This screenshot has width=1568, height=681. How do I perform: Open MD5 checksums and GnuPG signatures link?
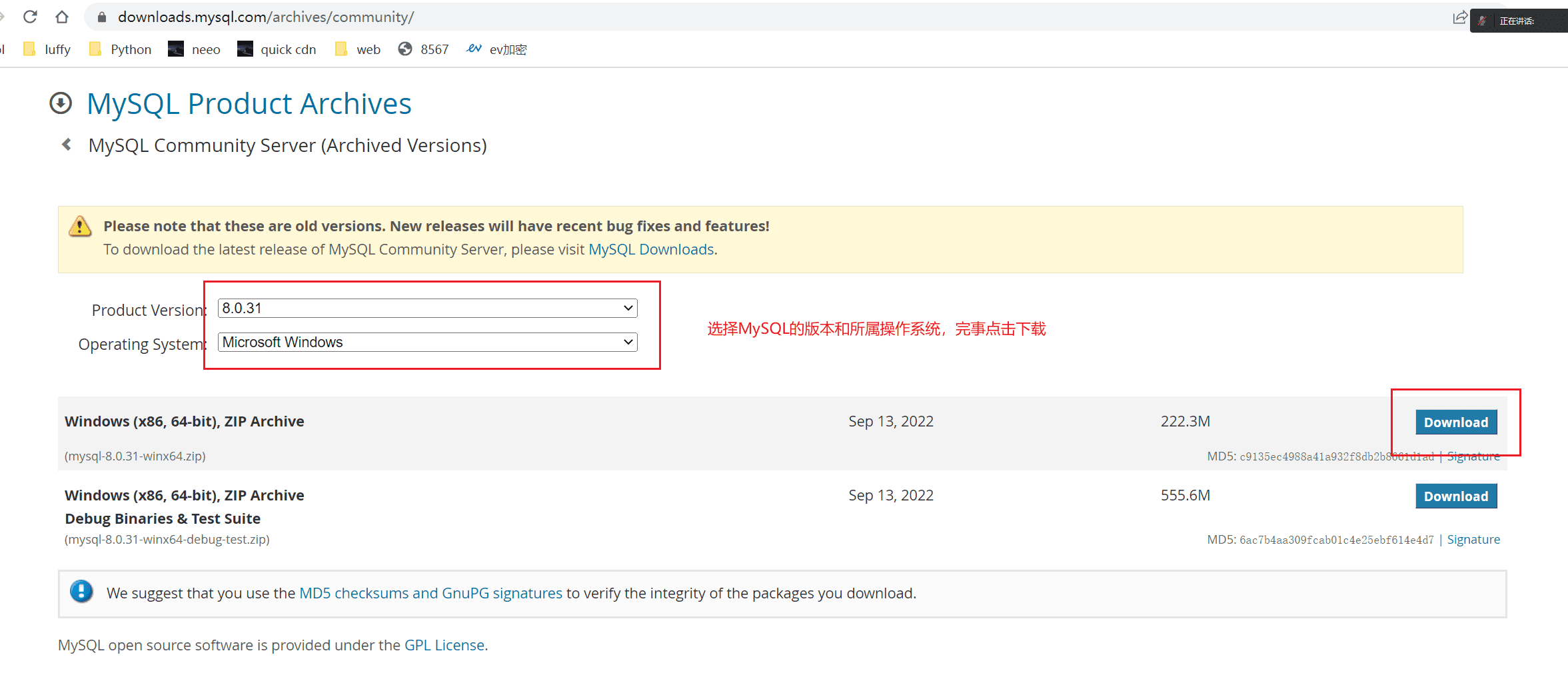pos(430,593)
